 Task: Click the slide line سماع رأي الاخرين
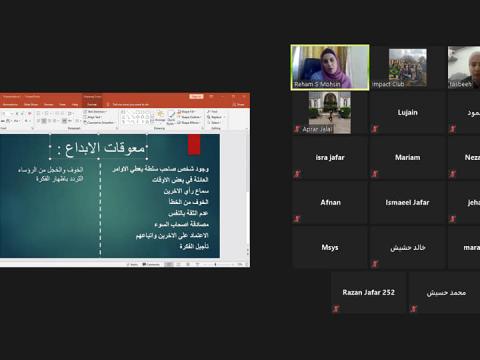pyautogui.click(x=186, y=191)
